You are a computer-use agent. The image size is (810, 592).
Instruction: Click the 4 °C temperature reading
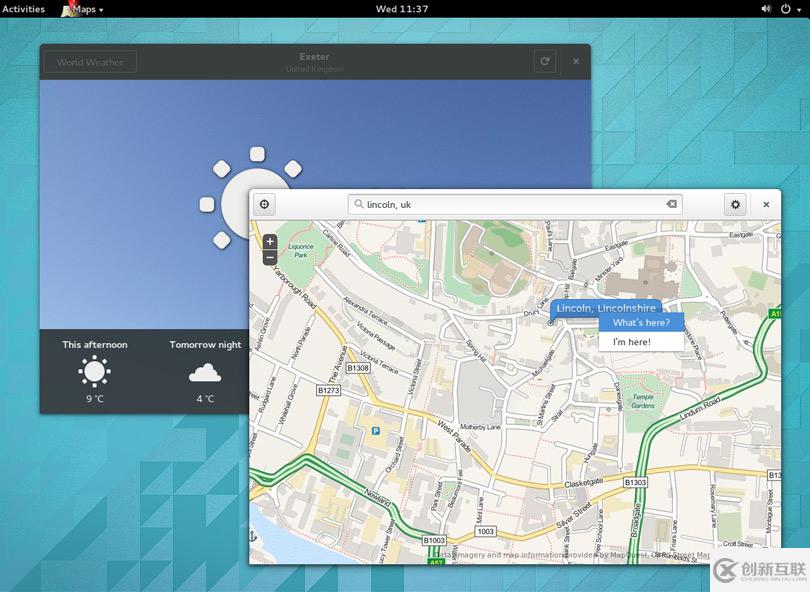pos(205,398)
